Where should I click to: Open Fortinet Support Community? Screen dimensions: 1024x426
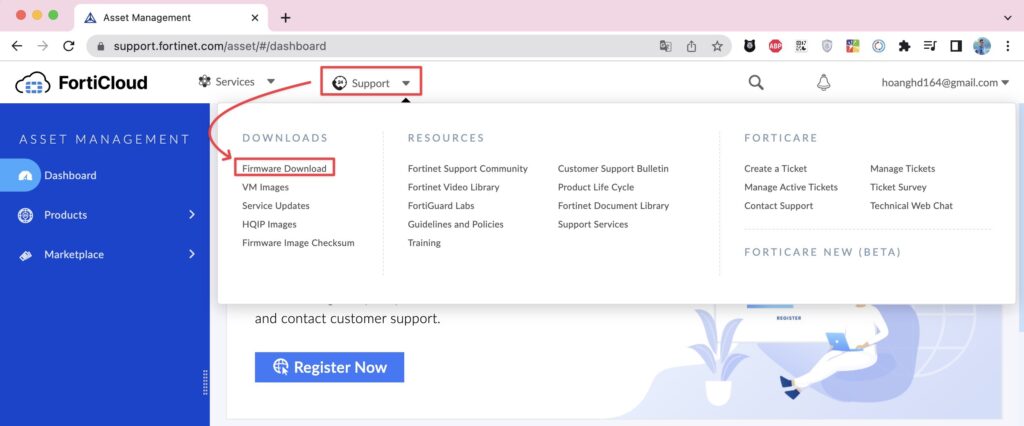tap(468, 169)
